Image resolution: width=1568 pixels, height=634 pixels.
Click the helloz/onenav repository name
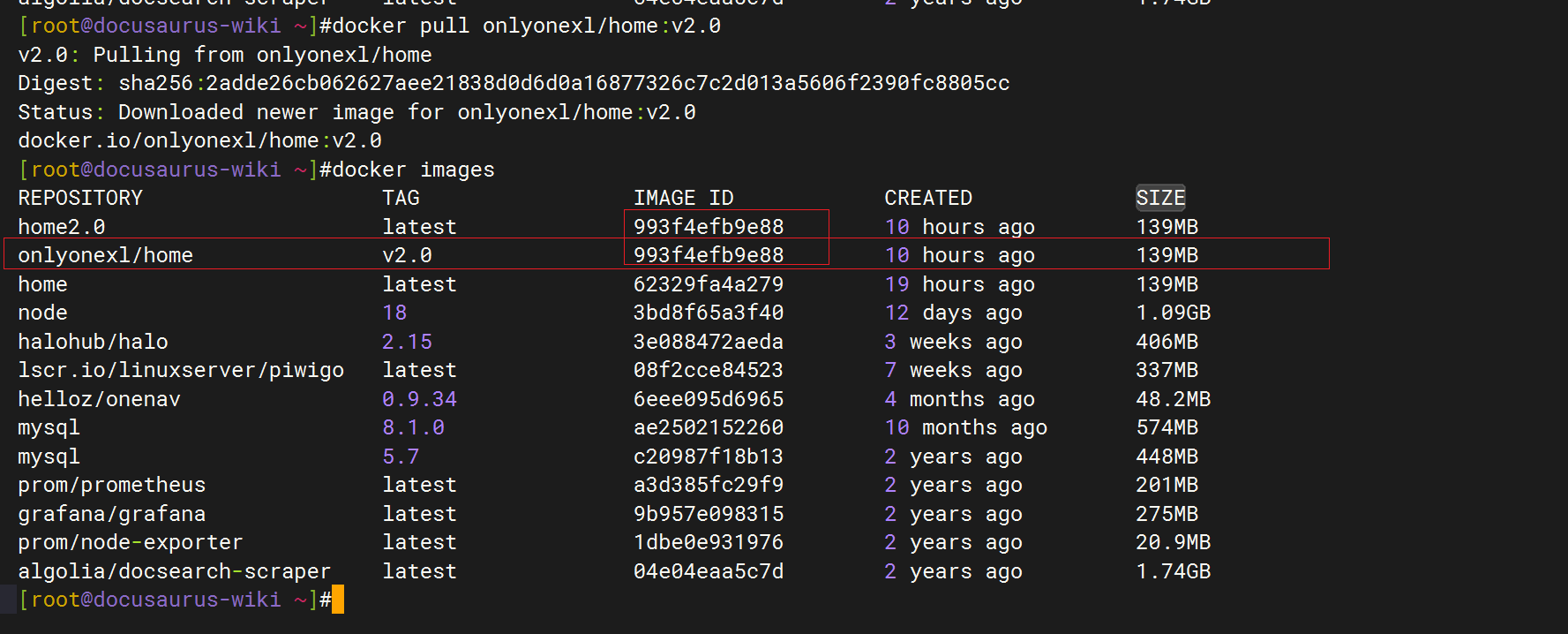[99, 399]
